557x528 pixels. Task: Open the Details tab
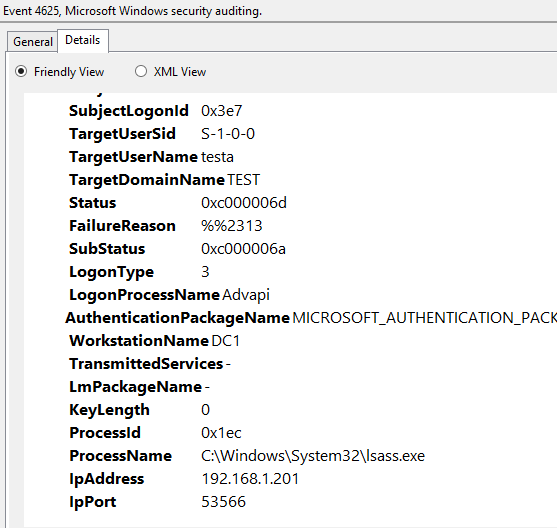coord(83,40)
